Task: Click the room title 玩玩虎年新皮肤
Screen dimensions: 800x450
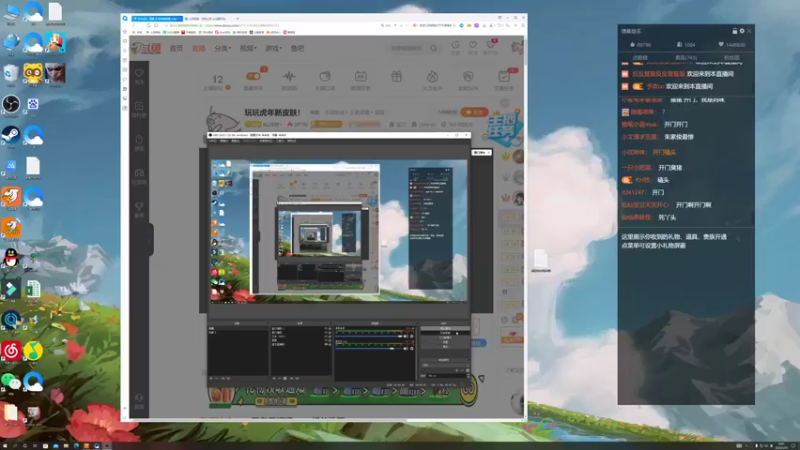Action: 272,112
